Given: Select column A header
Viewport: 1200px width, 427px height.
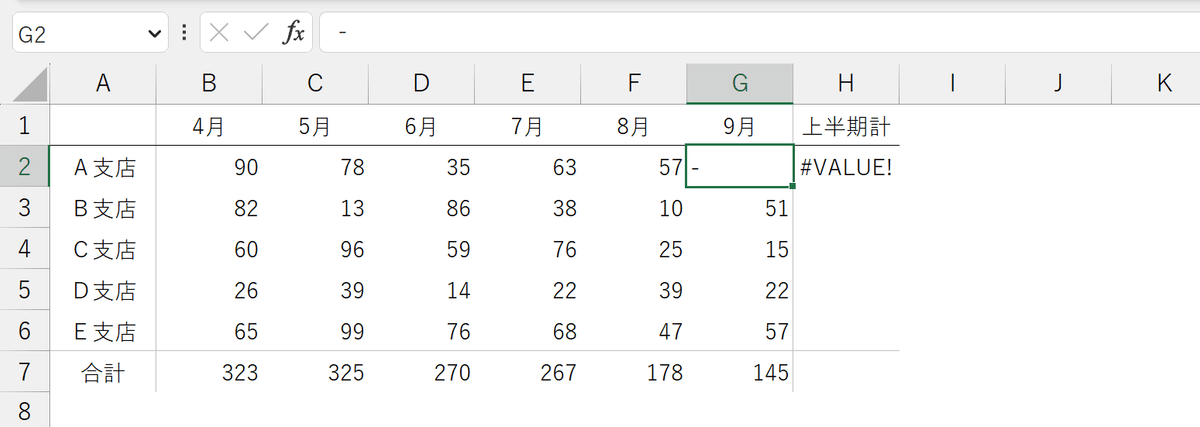Looking at the screenshot, I should click(x=103, y=84).
